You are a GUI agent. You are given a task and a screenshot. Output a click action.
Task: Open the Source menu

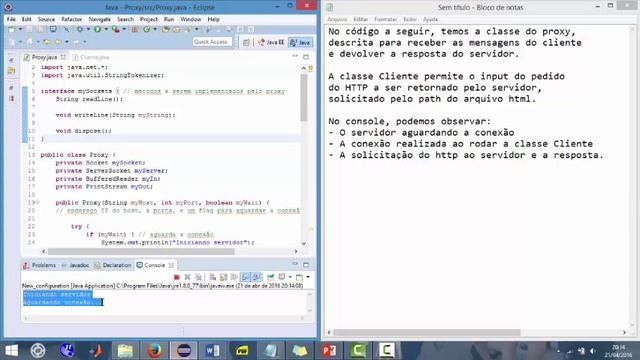coord(46,19)
